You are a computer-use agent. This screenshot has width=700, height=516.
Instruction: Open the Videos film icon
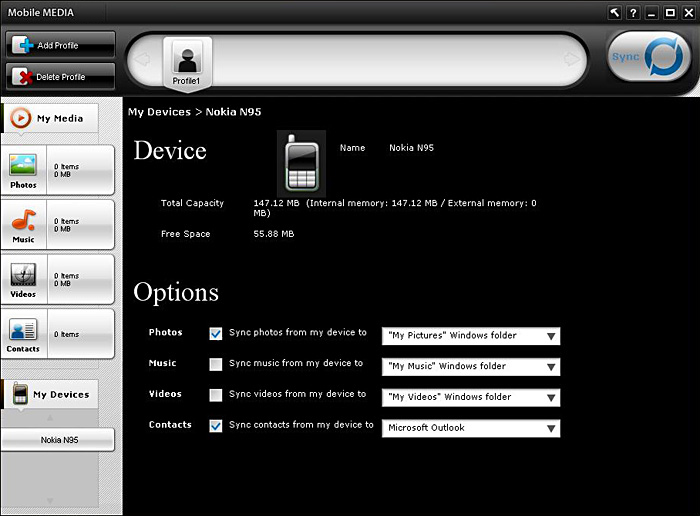pos(23,275)
